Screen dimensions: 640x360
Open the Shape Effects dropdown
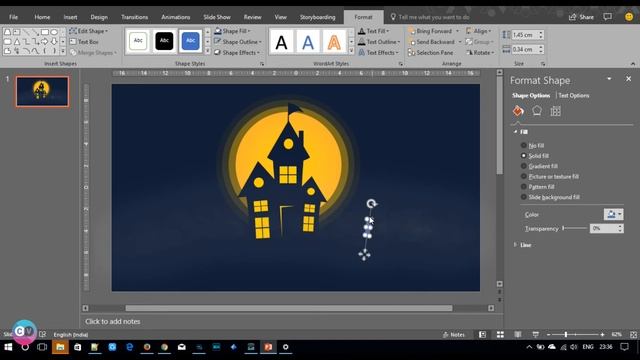237,52
